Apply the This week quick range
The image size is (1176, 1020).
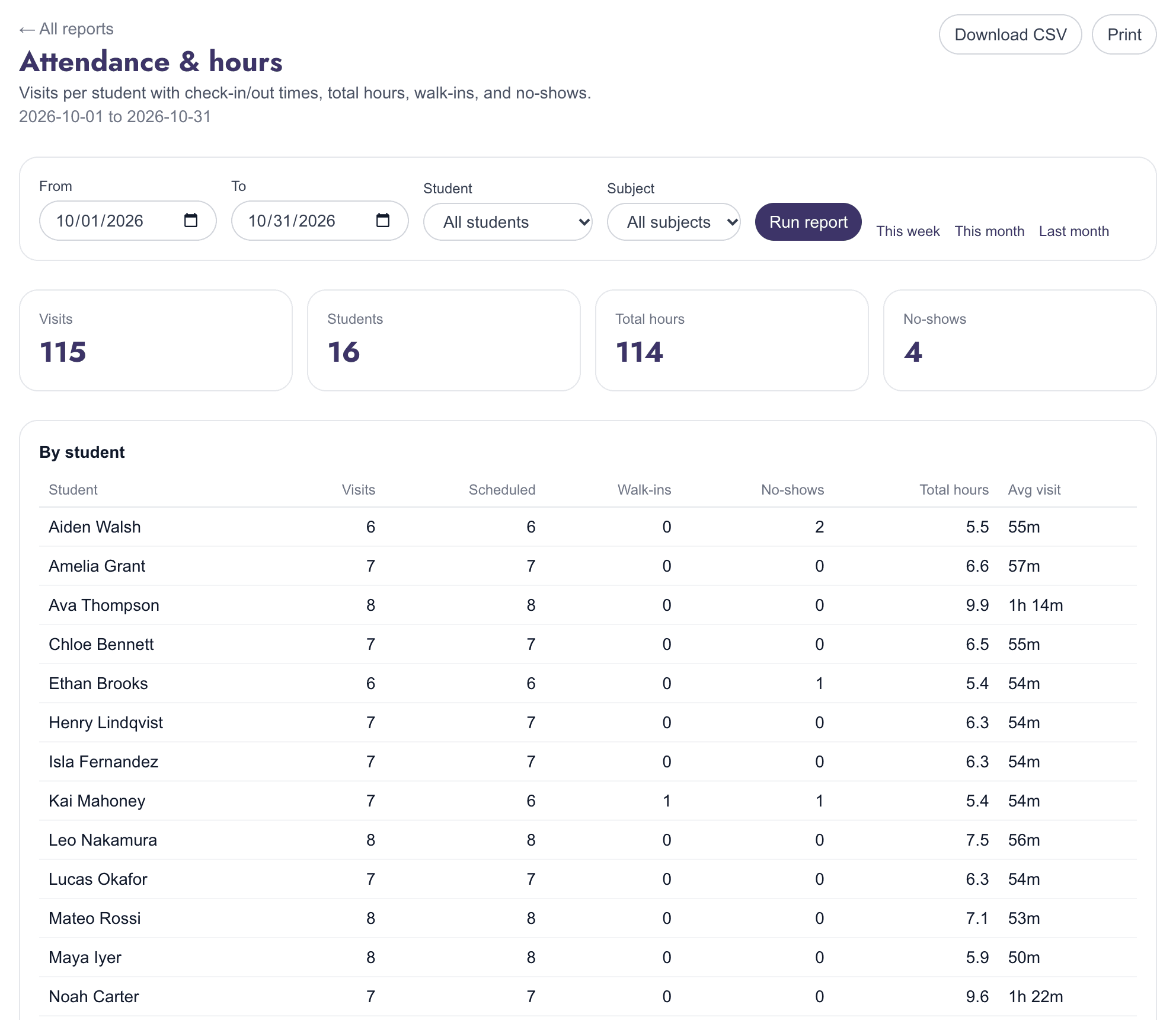coord(908,231)
